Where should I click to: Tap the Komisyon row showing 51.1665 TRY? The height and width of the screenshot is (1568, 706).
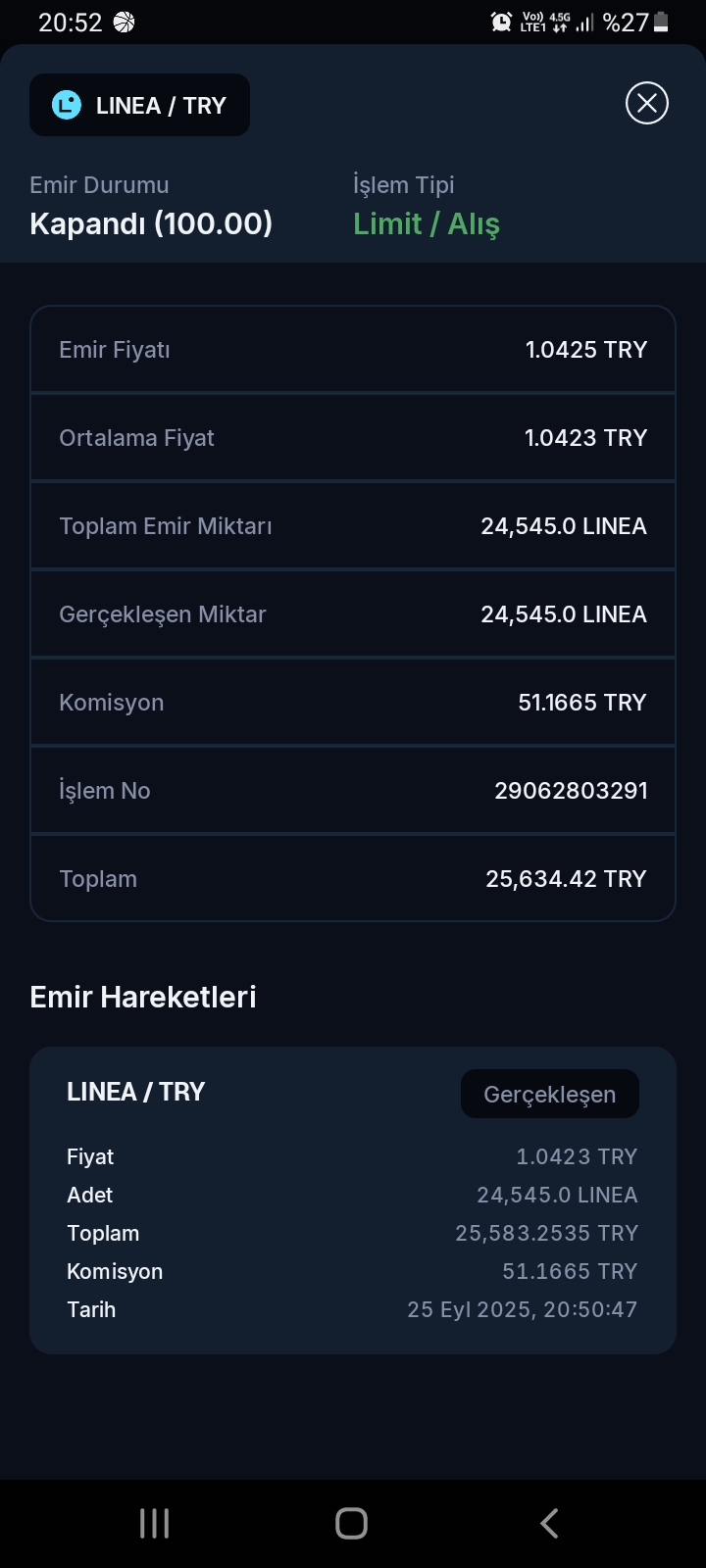click(x=353, y=703)
